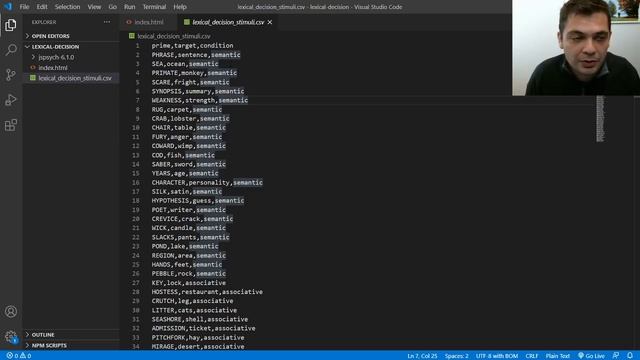Open the Source Control view icon
This screenshot has width=640, height=360.
11,75
